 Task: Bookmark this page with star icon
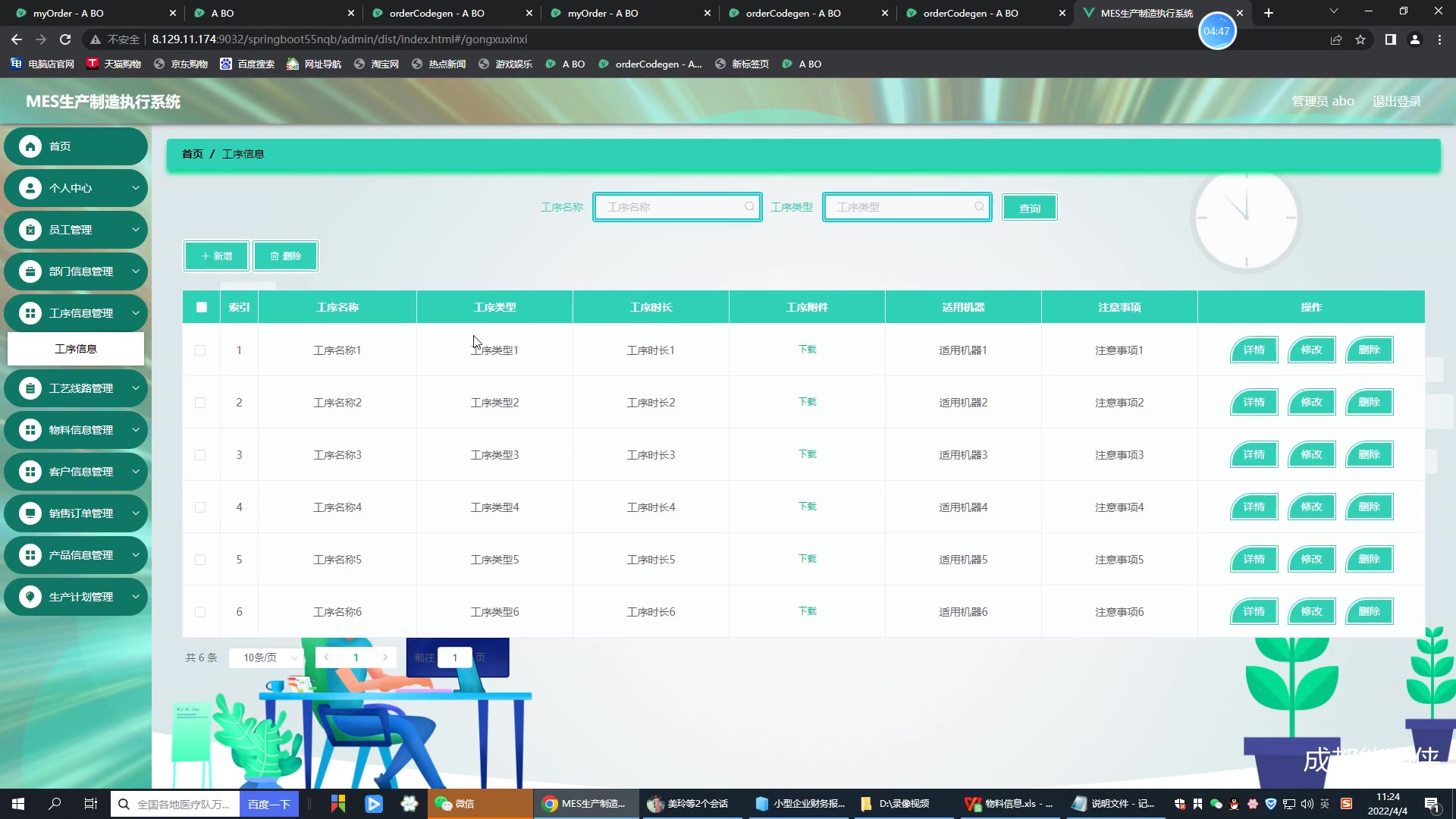(1360, 39)
